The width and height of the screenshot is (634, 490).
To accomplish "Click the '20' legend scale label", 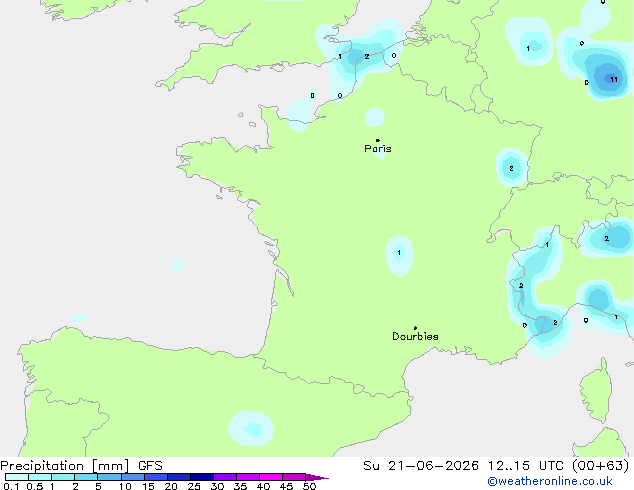I will (171, 486).
